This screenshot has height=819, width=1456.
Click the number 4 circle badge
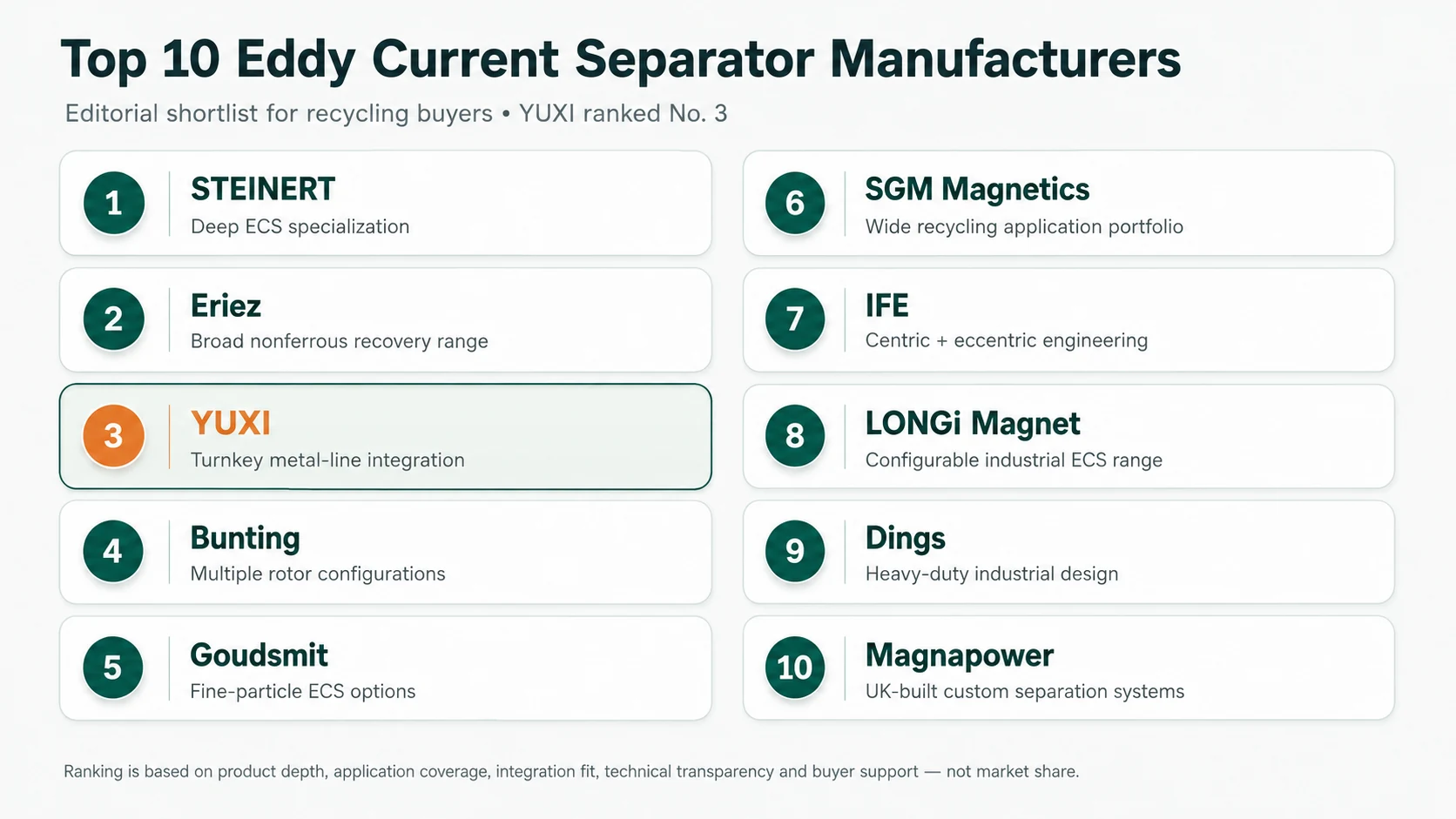click(x=113, y=551)
